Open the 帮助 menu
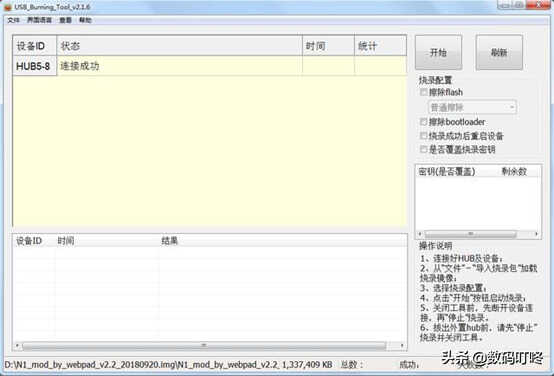Screen dimensions: 554x376 85,20
